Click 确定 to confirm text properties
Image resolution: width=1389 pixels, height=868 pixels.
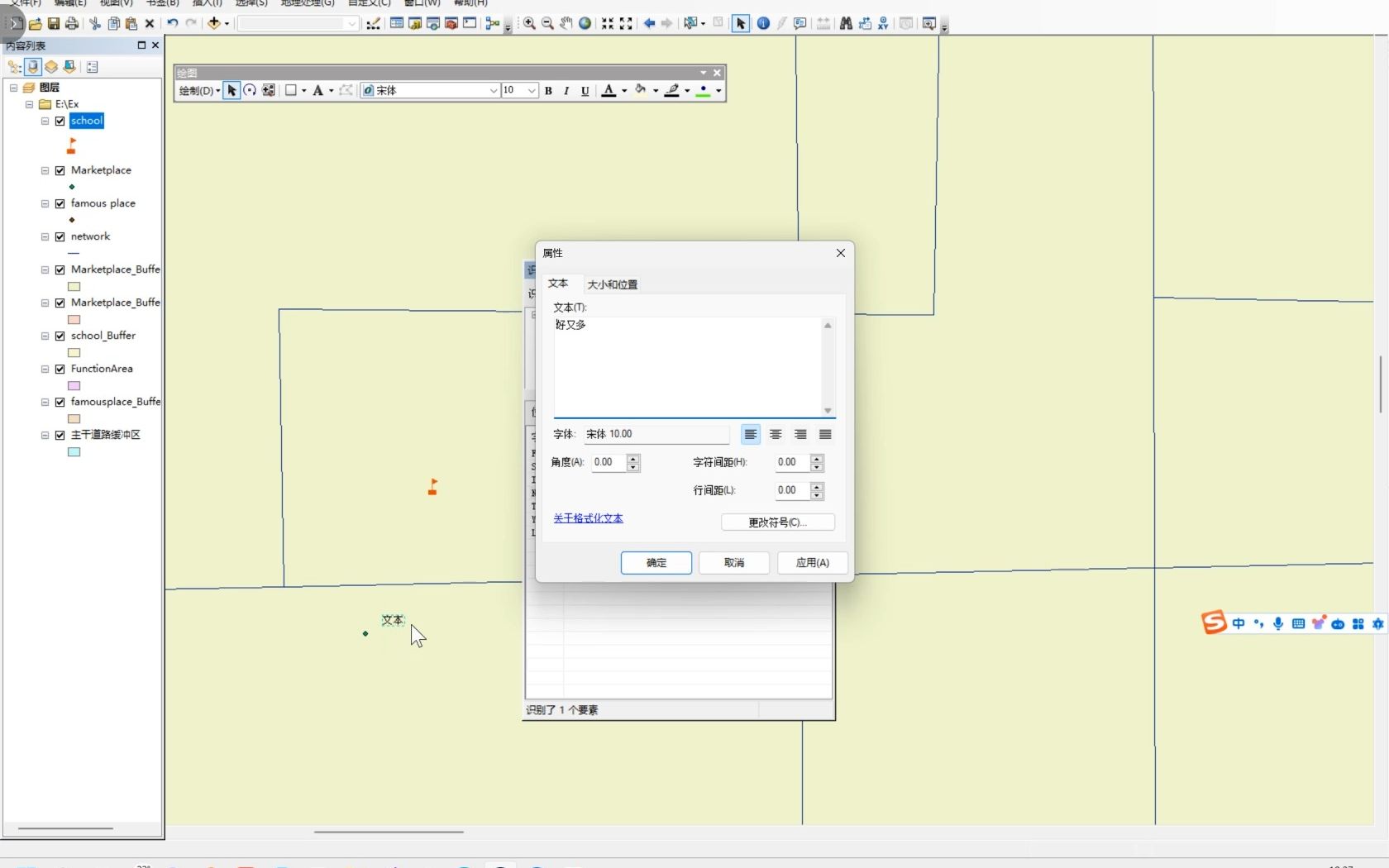[x=656, y=563]
